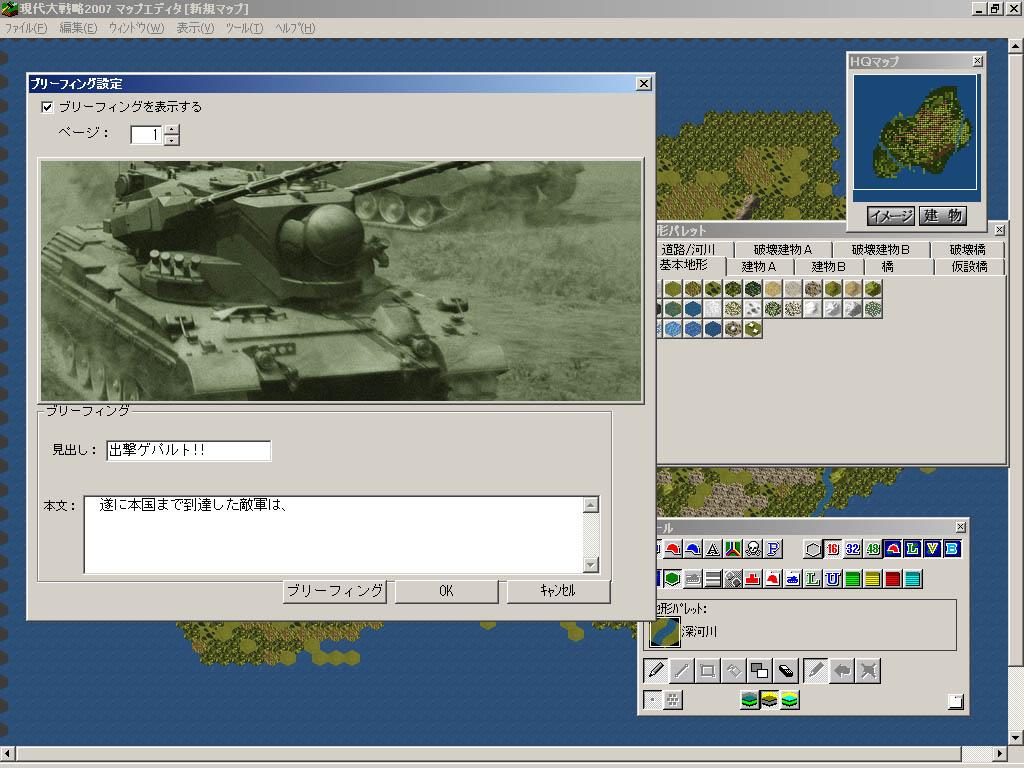The height and width of the screenshot is (768, 1024).
Task: Click the blue 32 size icon
Action: [x=852, y=548]
